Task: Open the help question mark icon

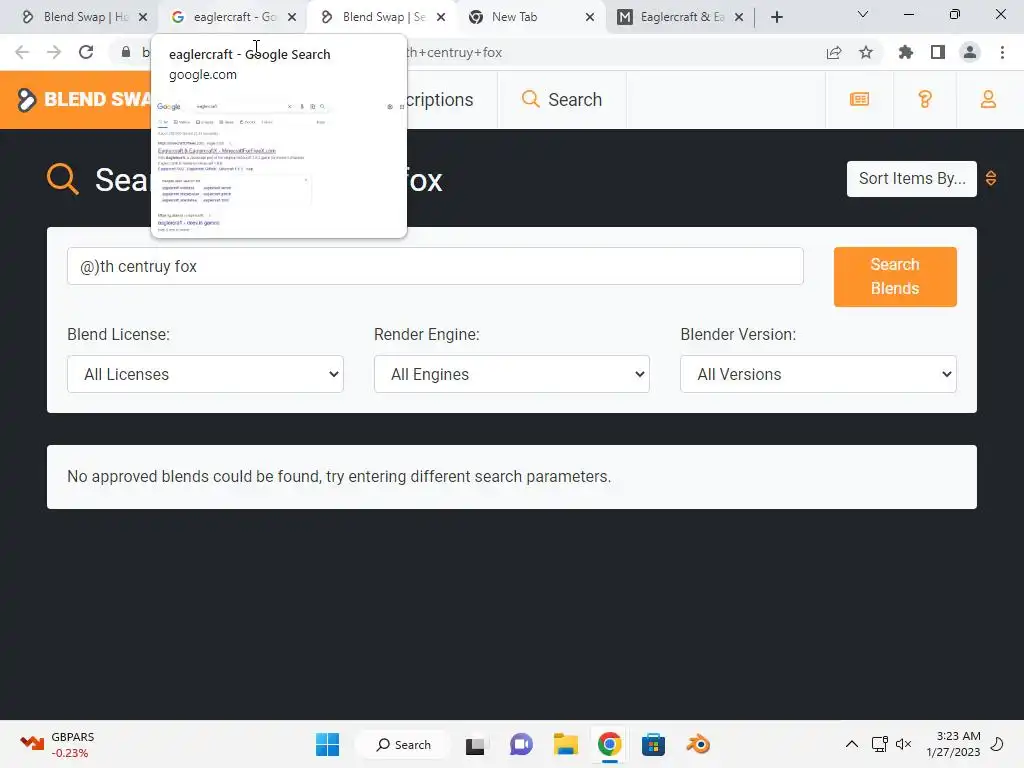Action: (925, 99)
